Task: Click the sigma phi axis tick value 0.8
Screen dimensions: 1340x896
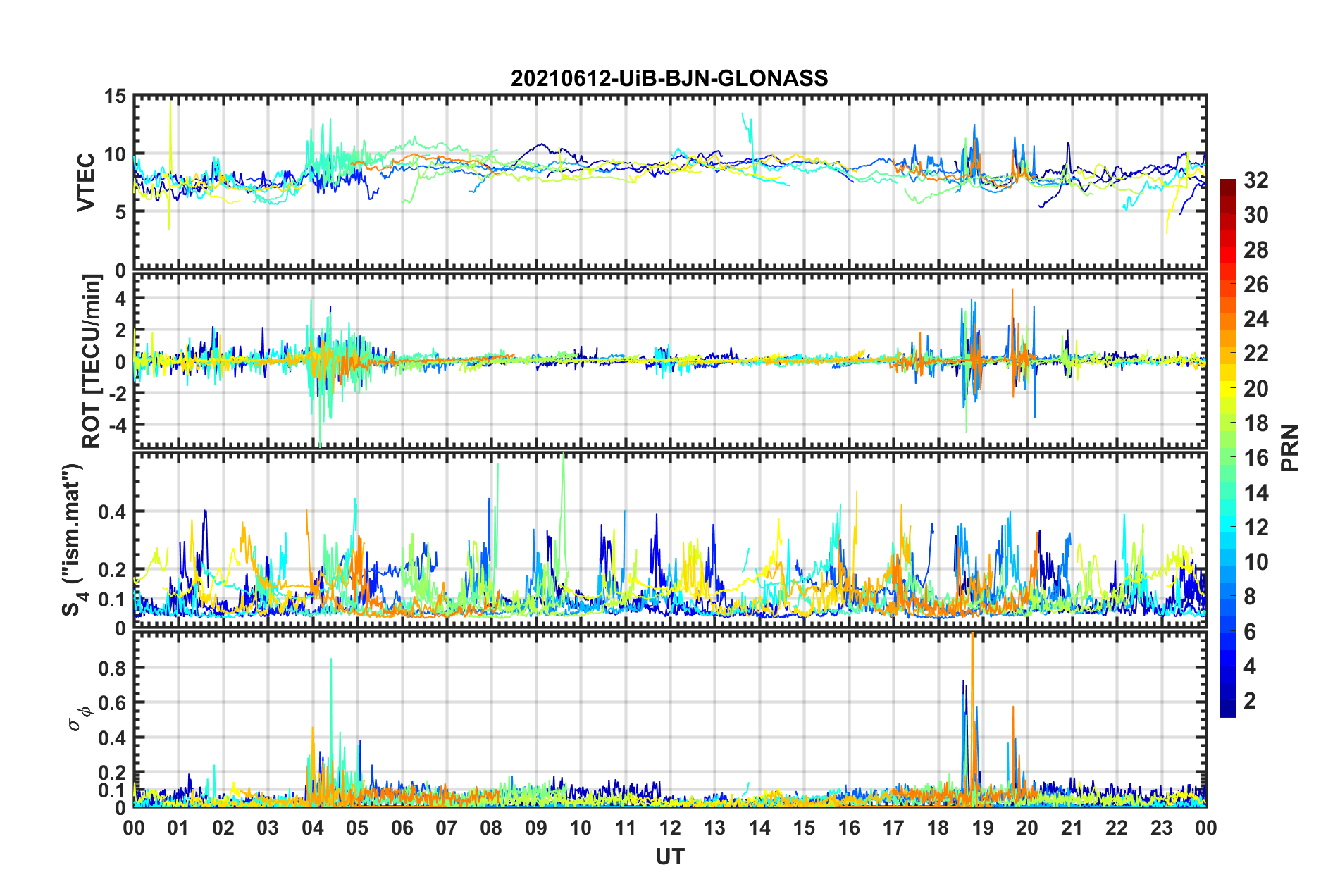Action: click(112, 668)
